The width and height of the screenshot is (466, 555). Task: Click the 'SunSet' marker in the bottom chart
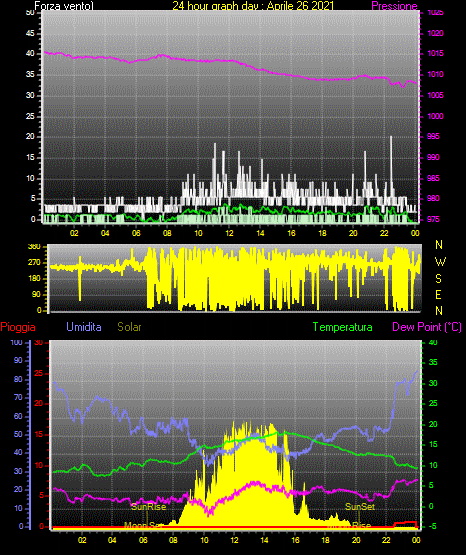(x=360, y=507)
